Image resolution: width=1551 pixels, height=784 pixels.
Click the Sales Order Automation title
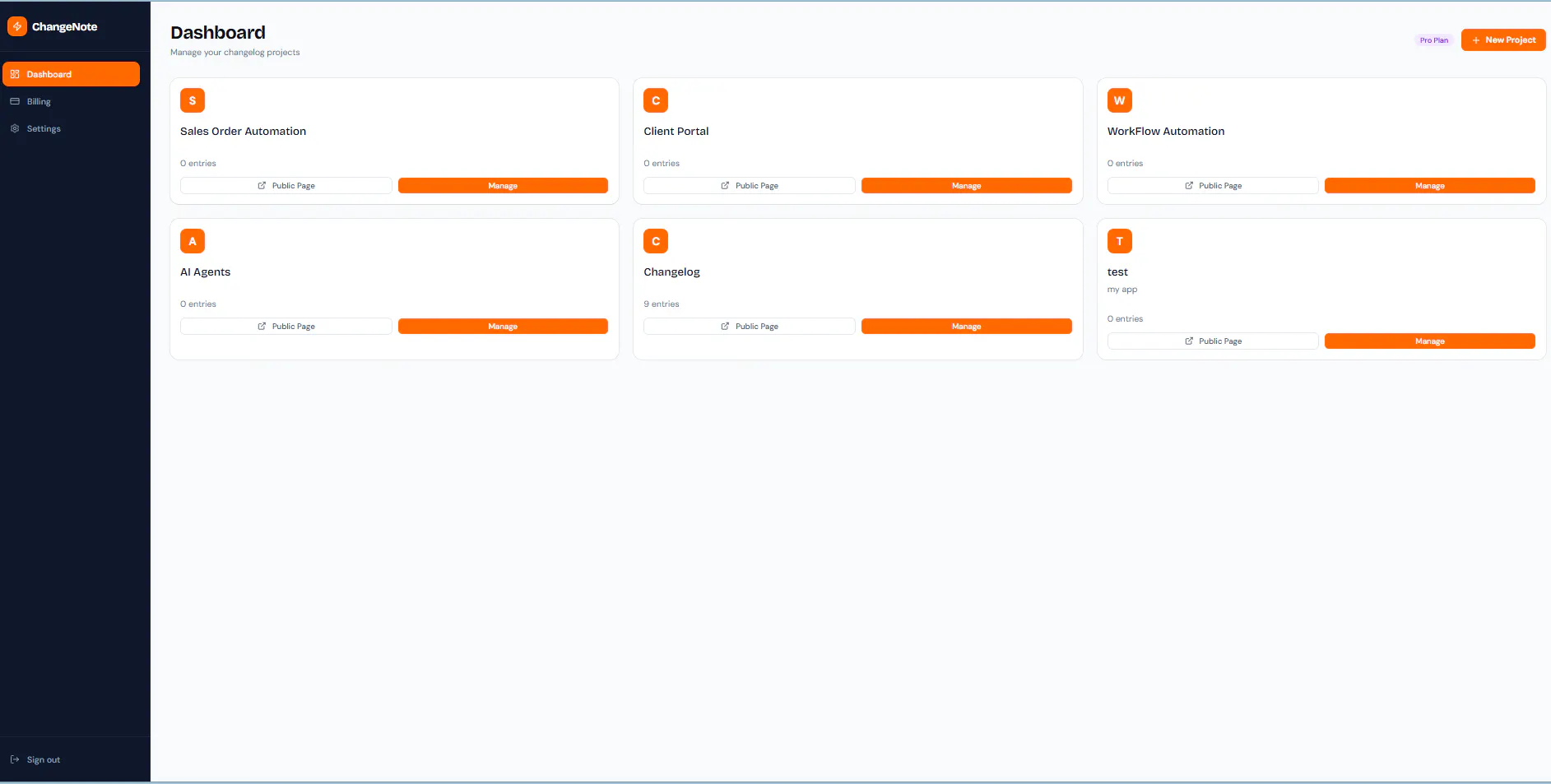click(243, 132)
